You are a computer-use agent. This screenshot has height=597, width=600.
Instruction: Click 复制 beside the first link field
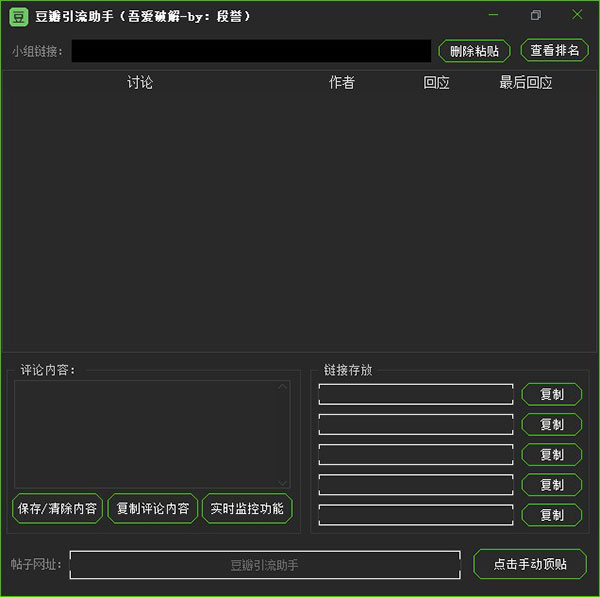[x=552, y=394]
